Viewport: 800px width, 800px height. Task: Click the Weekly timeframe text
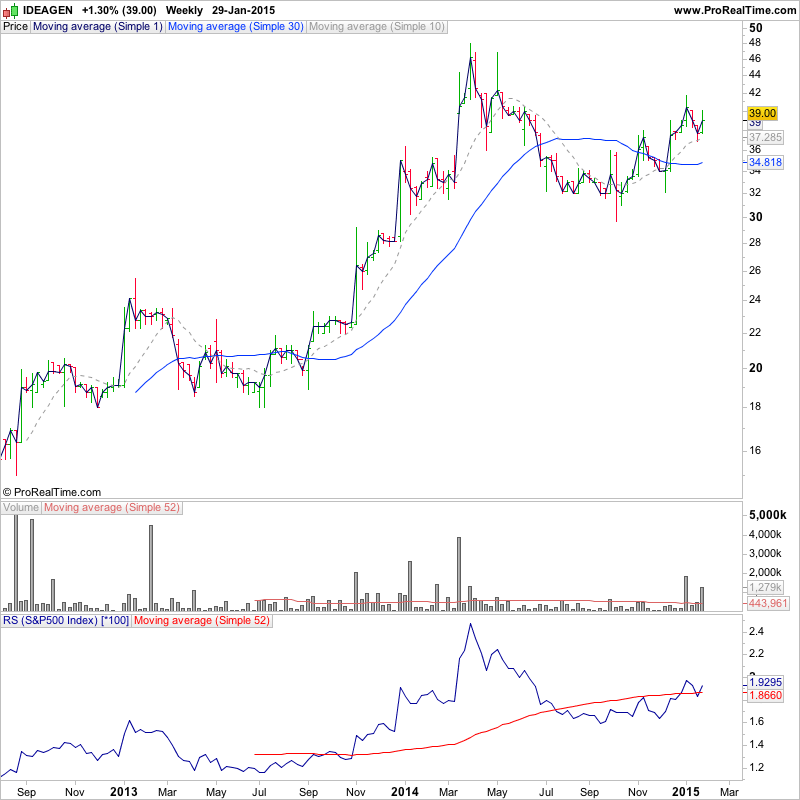pos(184,10)
